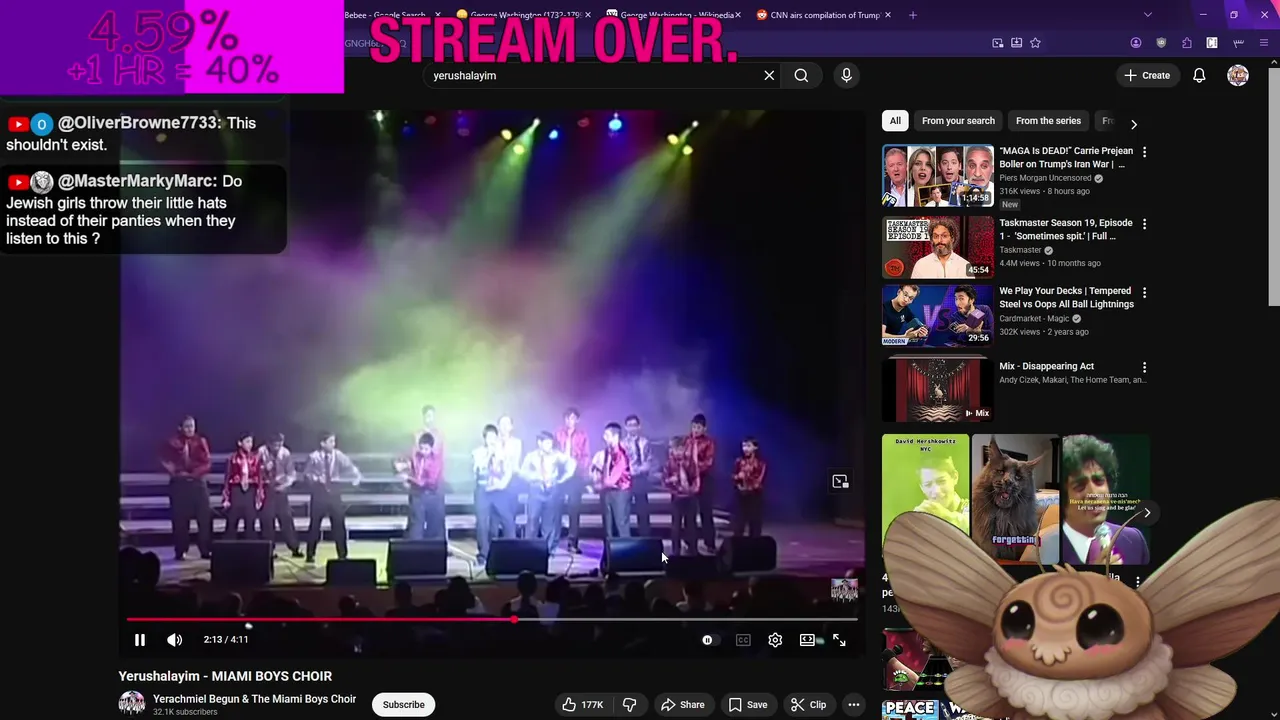Image resolution: width=1280 pixels, height=720 pixels.
Task: Open options for MAGA Is DEAD video
Action: point(1144,152)
